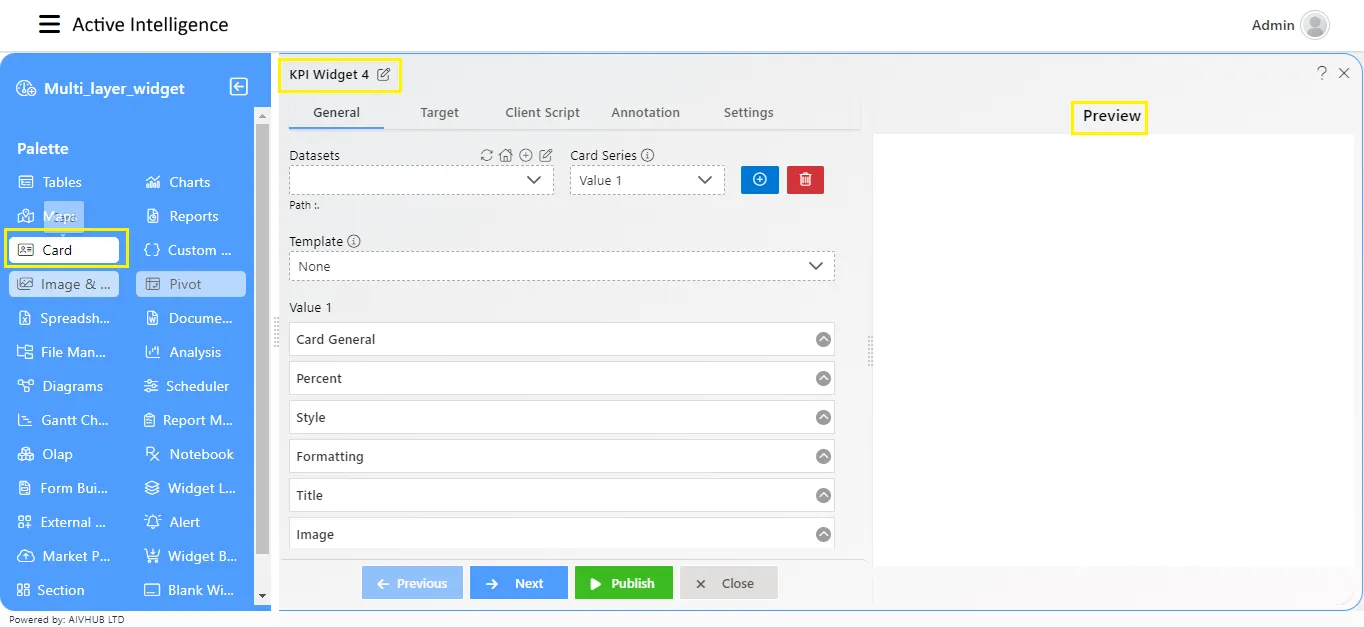Publish the KPI widget

pyautogui.click(x=623, y=583)
